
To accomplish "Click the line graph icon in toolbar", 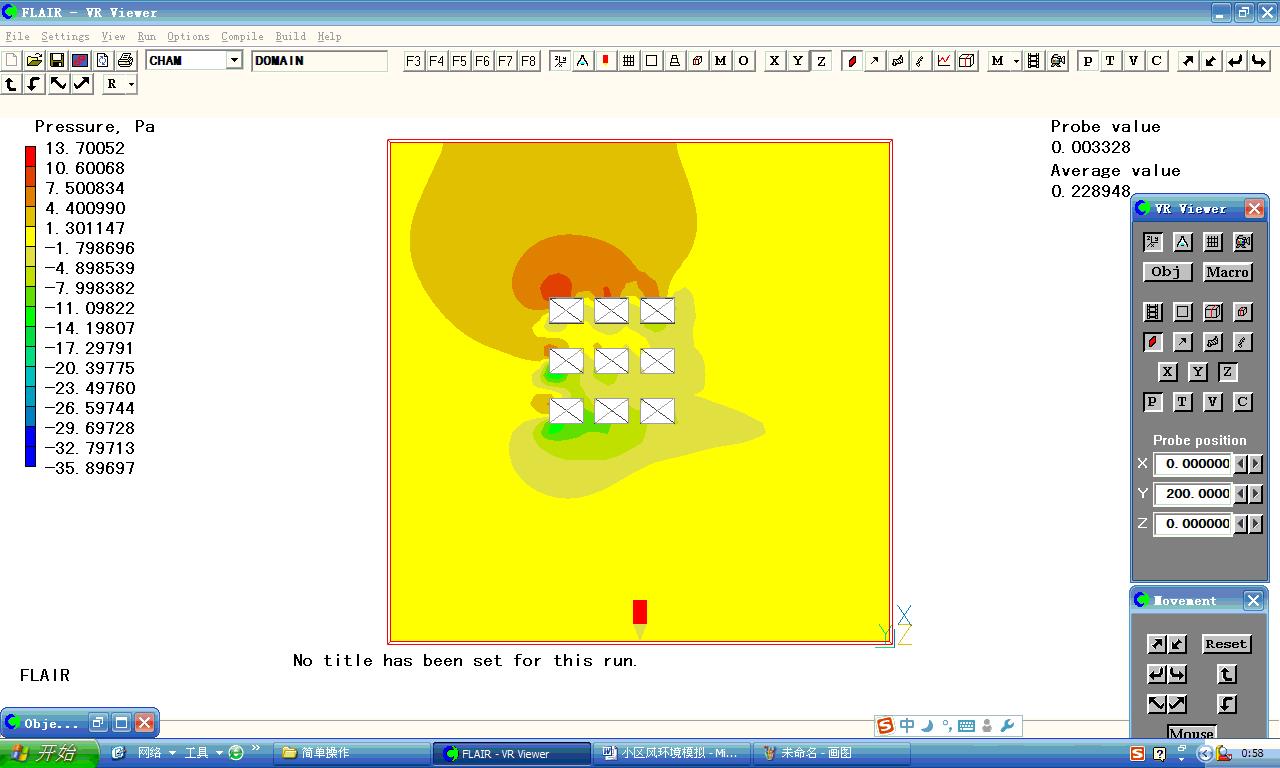I will (x=944, y=61).
